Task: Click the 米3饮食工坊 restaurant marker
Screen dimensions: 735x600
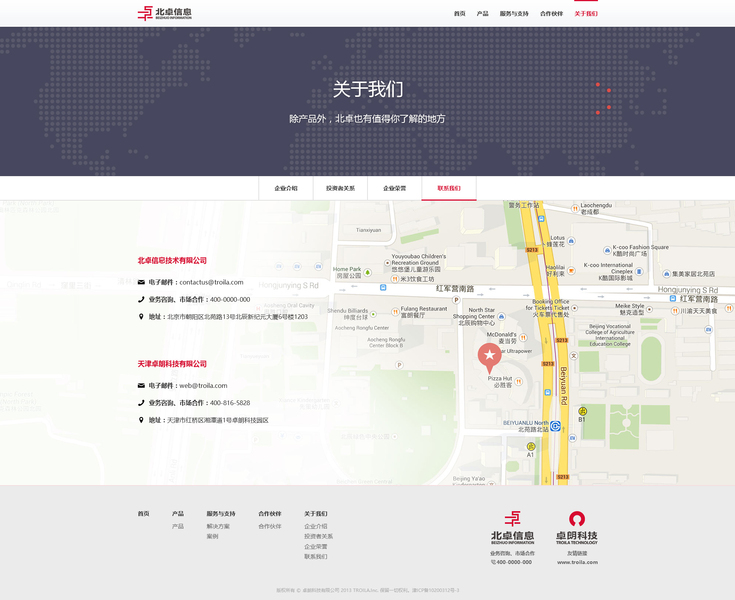Action: [395, 279]
